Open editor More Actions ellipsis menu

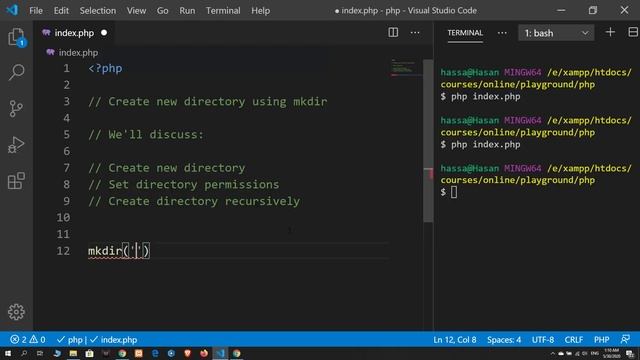point(415,33)
